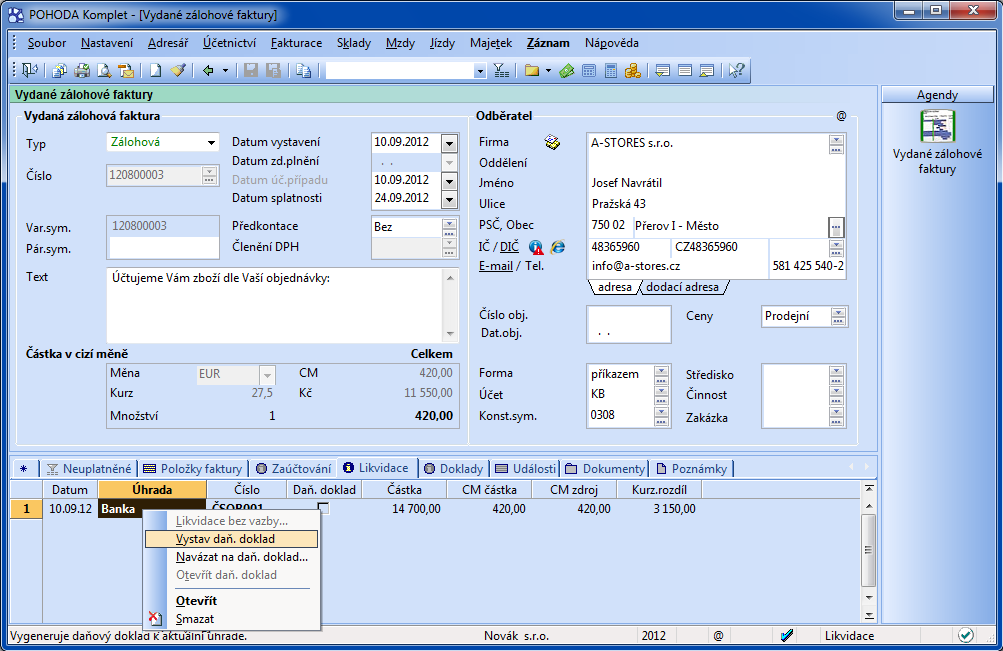Open the Datum vystavení calendar dropdown
Viewport: 1003px width, 651px height.
[450, 143]
